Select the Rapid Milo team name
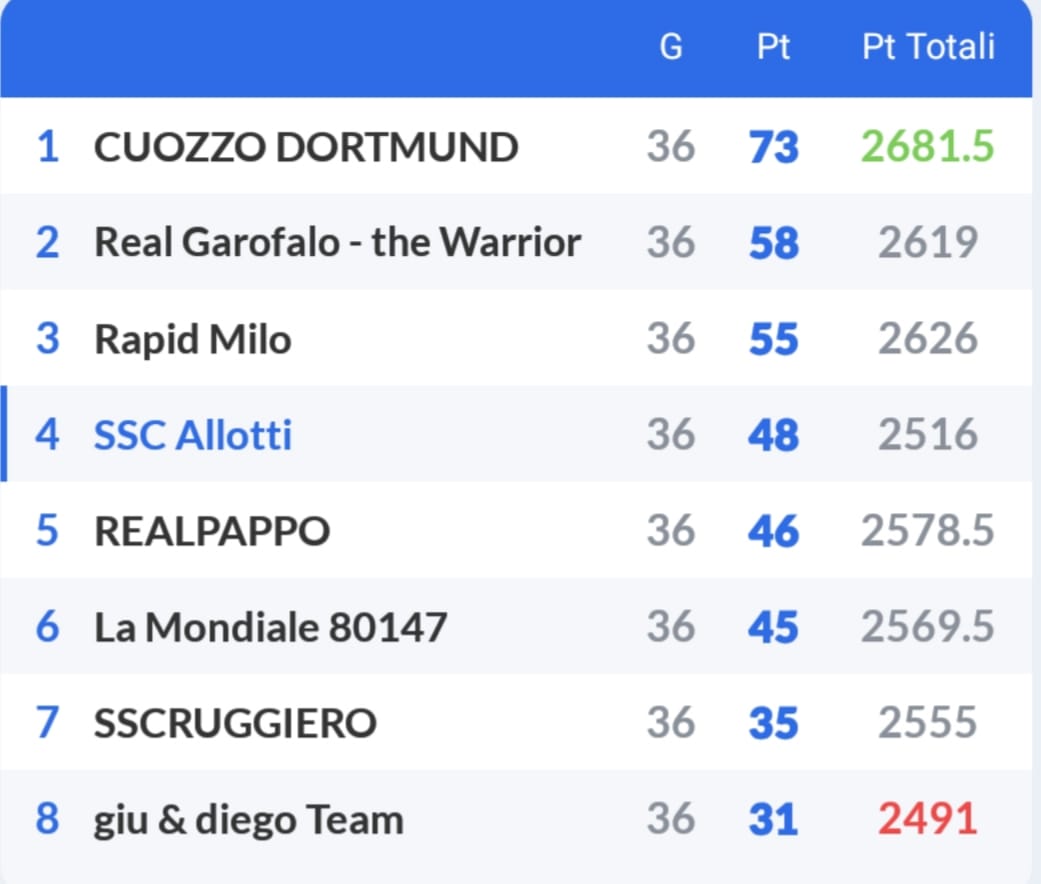 point(192,340)
